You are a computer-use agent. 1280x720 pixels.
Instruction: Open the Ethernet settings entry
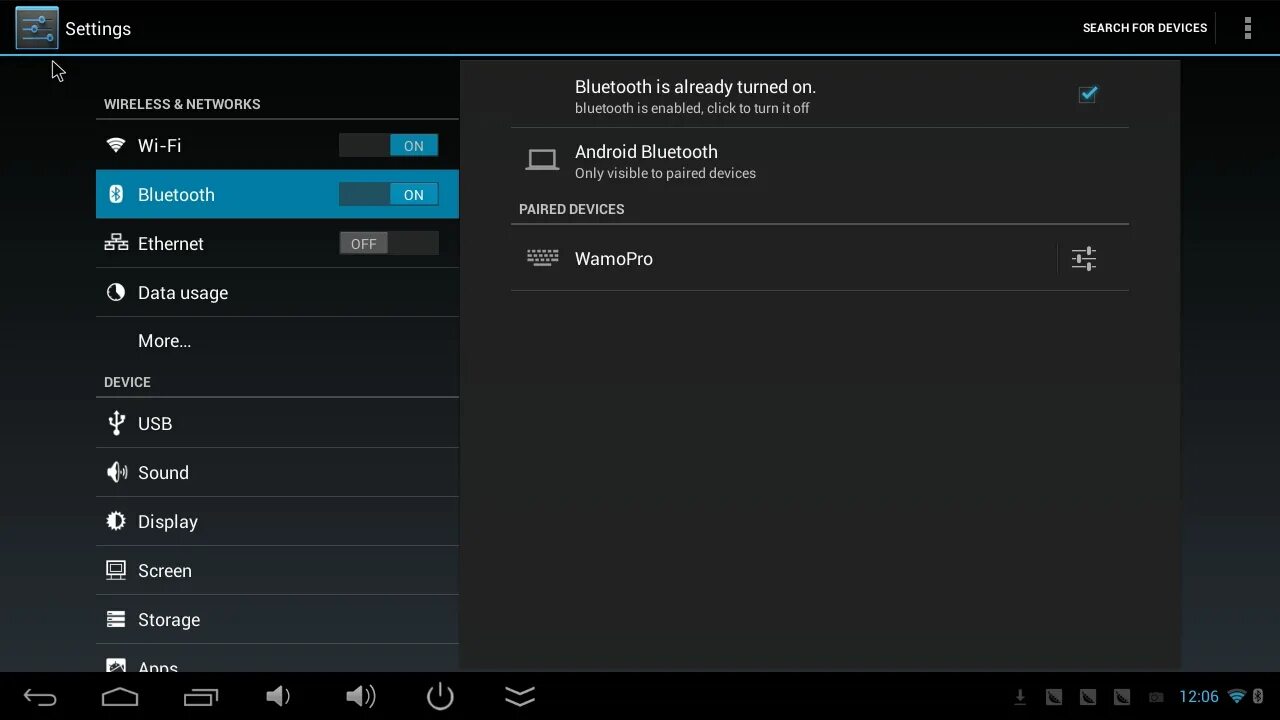pyautogui.click(x=277, y=244)
